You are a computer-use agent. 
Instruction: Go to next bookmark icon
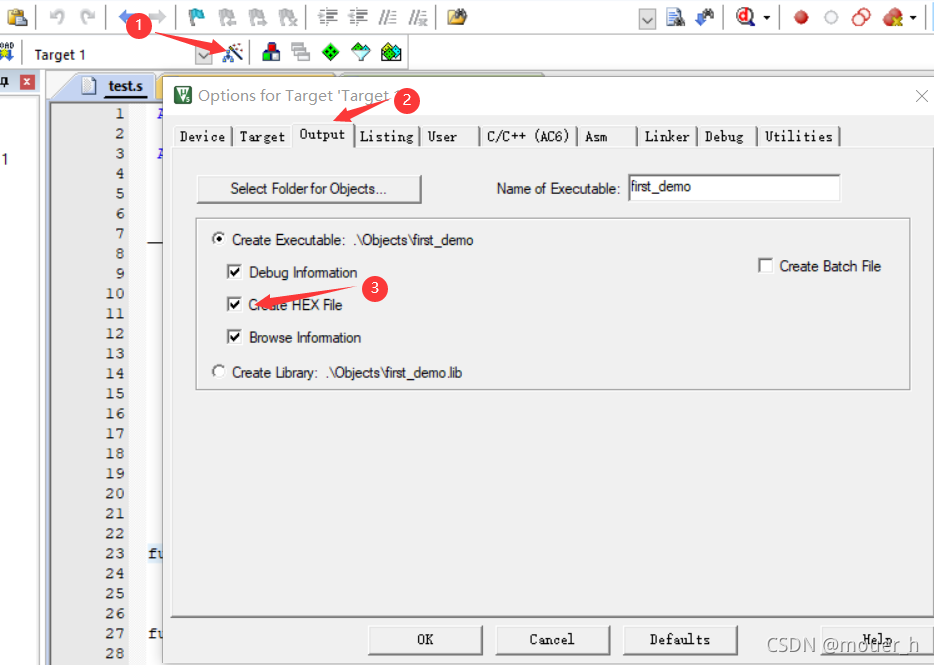point(257,17)
